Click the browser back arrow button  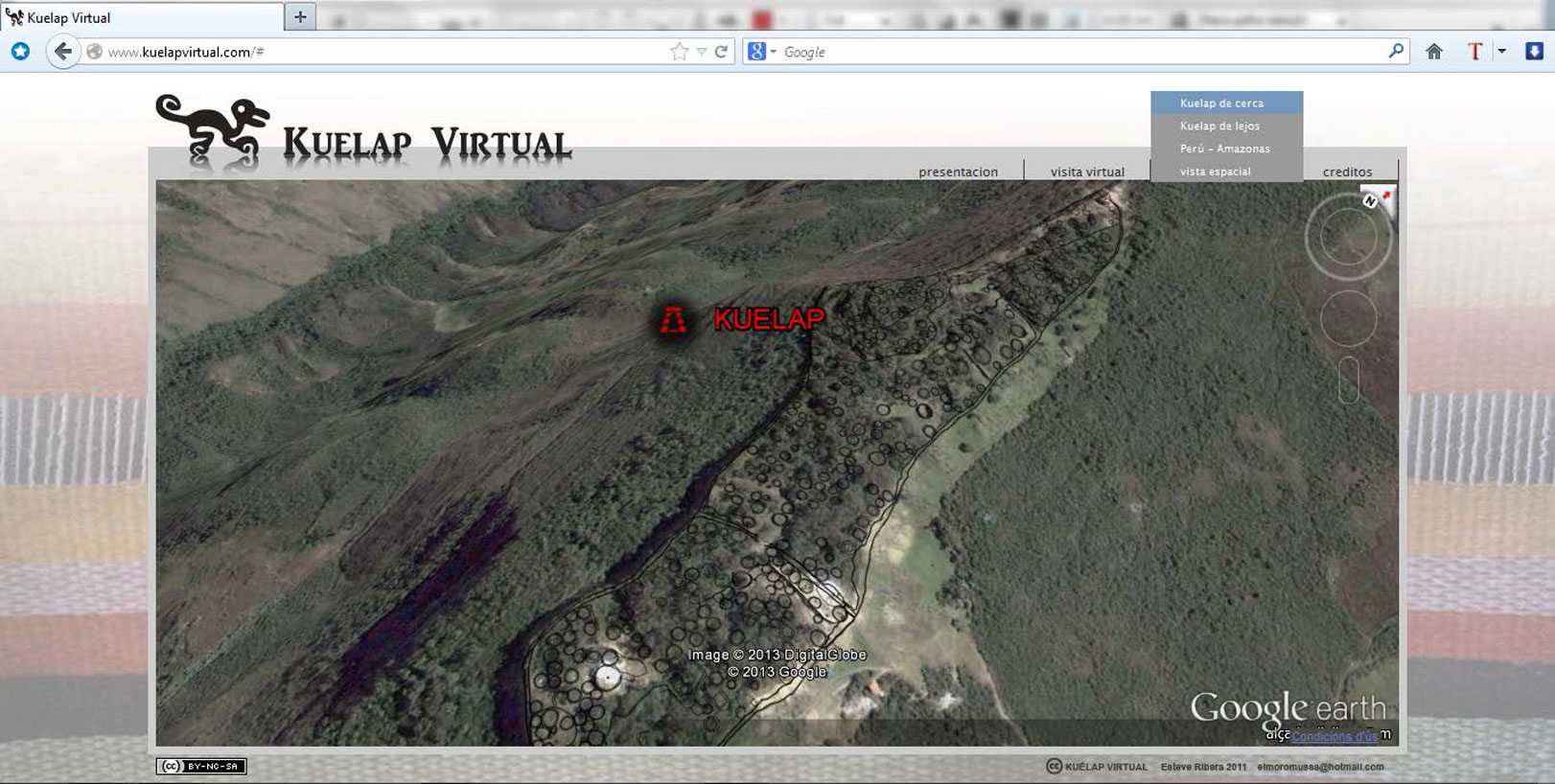(62, 52)
